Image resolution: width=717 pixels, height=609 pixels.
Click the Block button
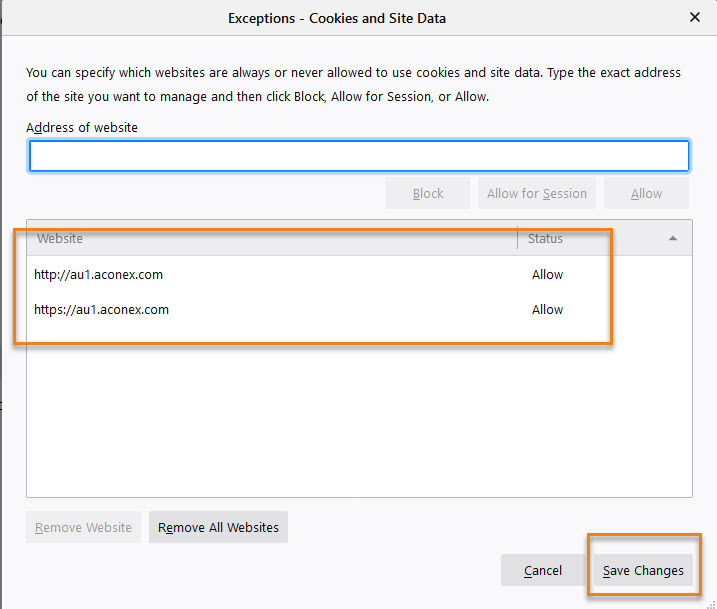click(428, 193)
